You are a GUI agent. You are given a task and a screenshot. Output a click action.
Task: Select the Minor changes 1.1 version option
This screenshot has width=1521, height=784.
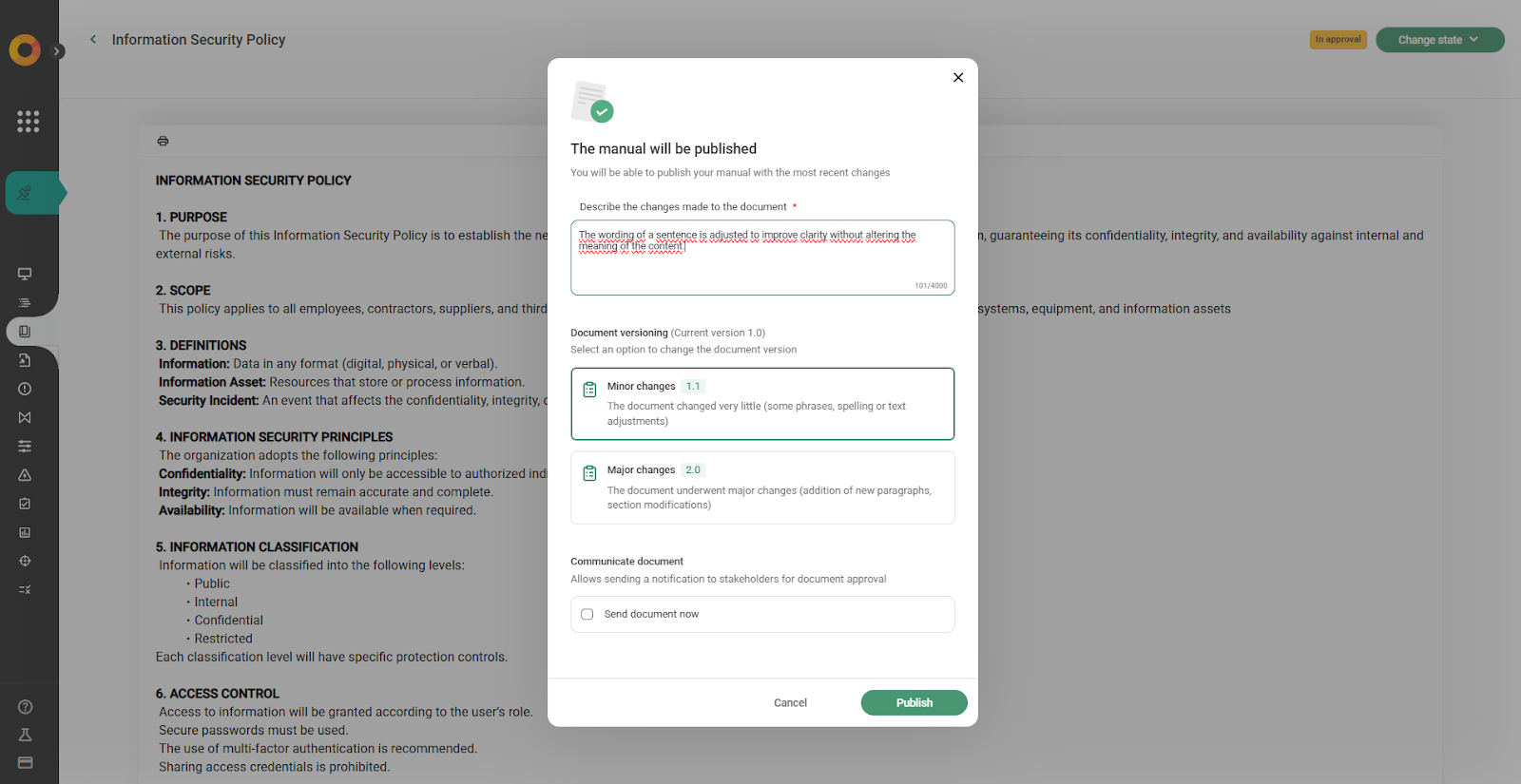click(x=762, y=404)
